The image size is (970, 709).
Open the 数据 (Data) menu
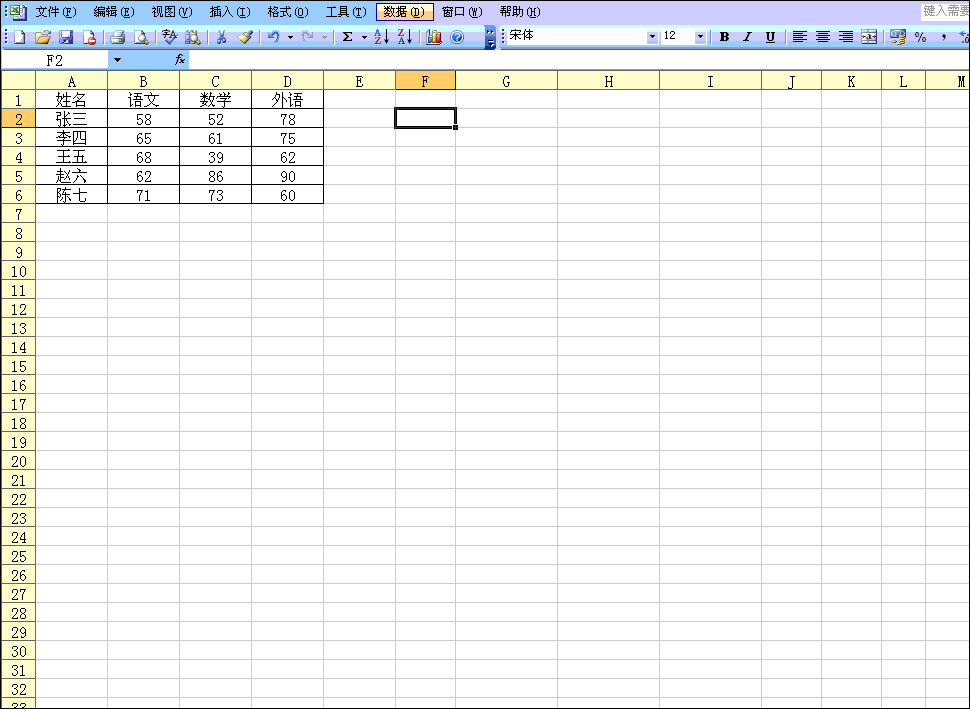404,12
